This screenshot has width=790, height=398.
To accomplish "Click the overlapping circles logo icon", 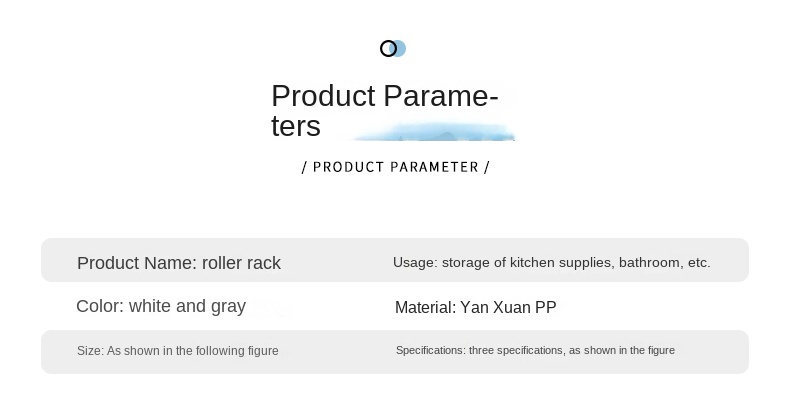I will pos(393,48).
